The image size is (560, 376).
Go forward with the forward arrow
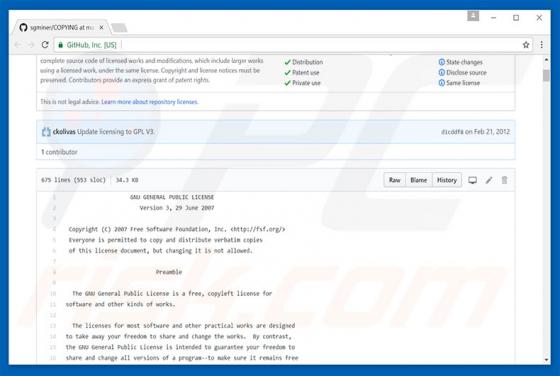click(31, 45)
